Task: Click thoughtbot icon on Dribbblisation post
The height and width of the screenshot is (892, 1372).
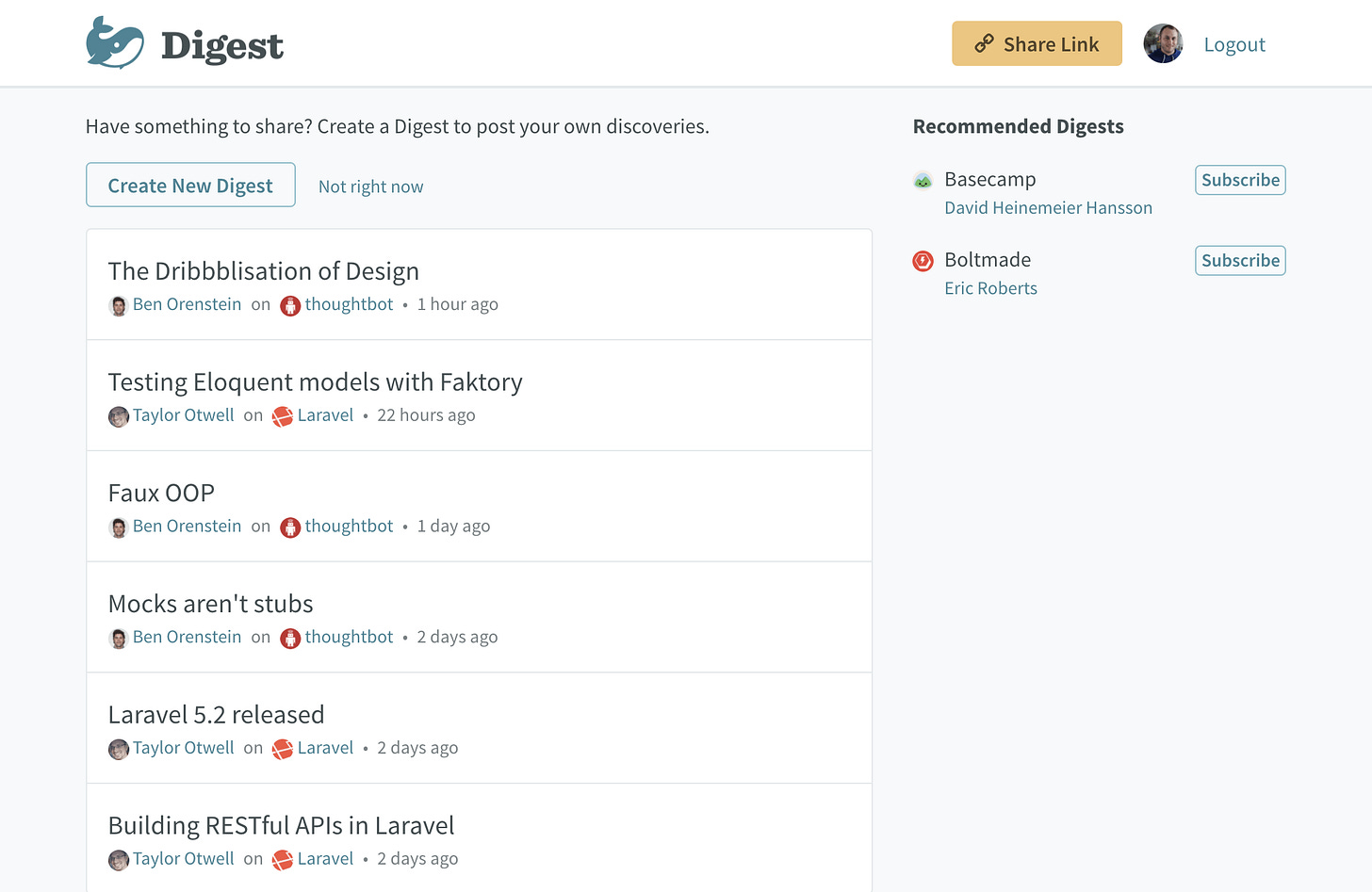Action: 290,305
